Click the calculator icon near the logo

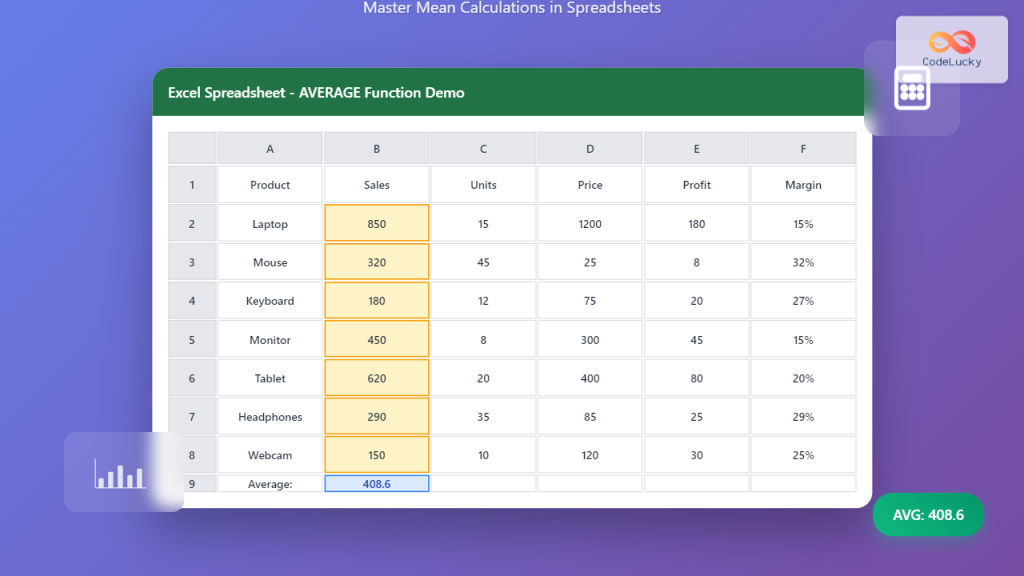pos(911,90)
